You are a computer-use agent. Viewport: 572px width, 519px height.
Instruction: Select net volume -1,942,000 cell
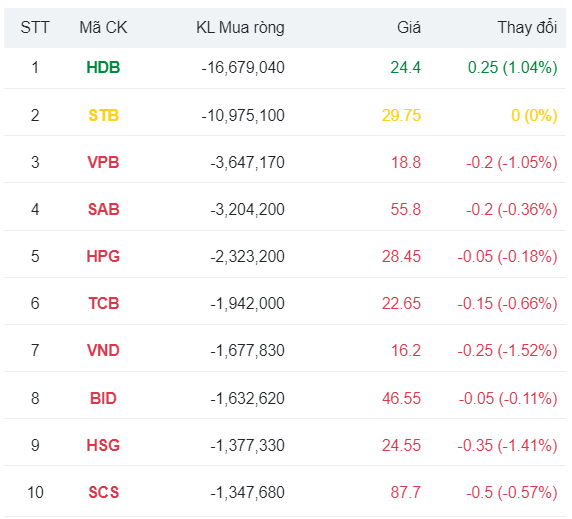tap(247, 304)
